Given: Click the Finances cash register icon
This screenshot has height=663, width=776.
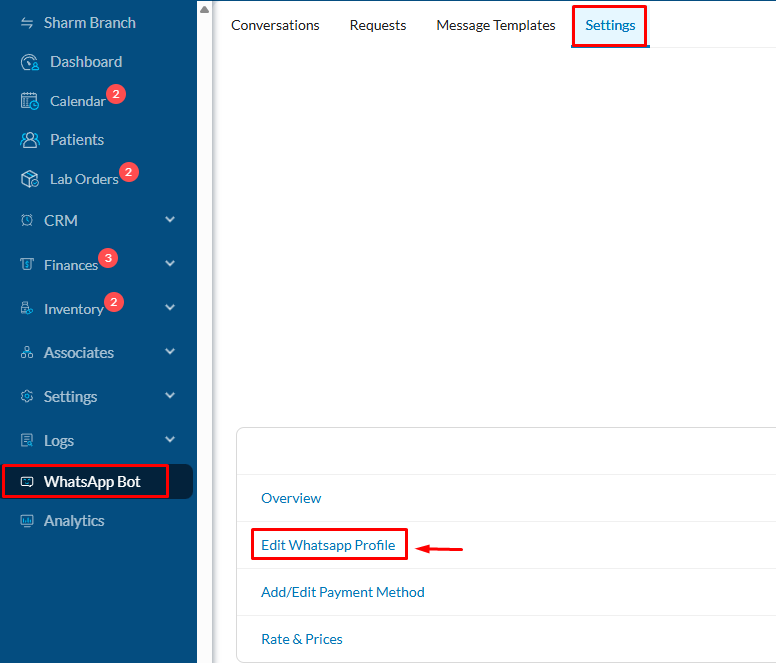Looking at the screenshot, I should 27,264.
